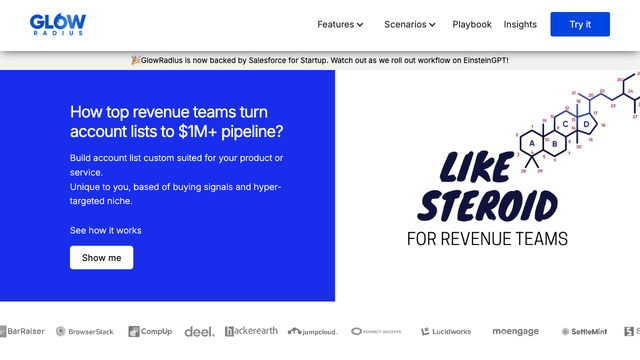The width and height of the screenshot is (640, 360).
Task: Open the Features dropdown menu
Action: tap(340, 24)
